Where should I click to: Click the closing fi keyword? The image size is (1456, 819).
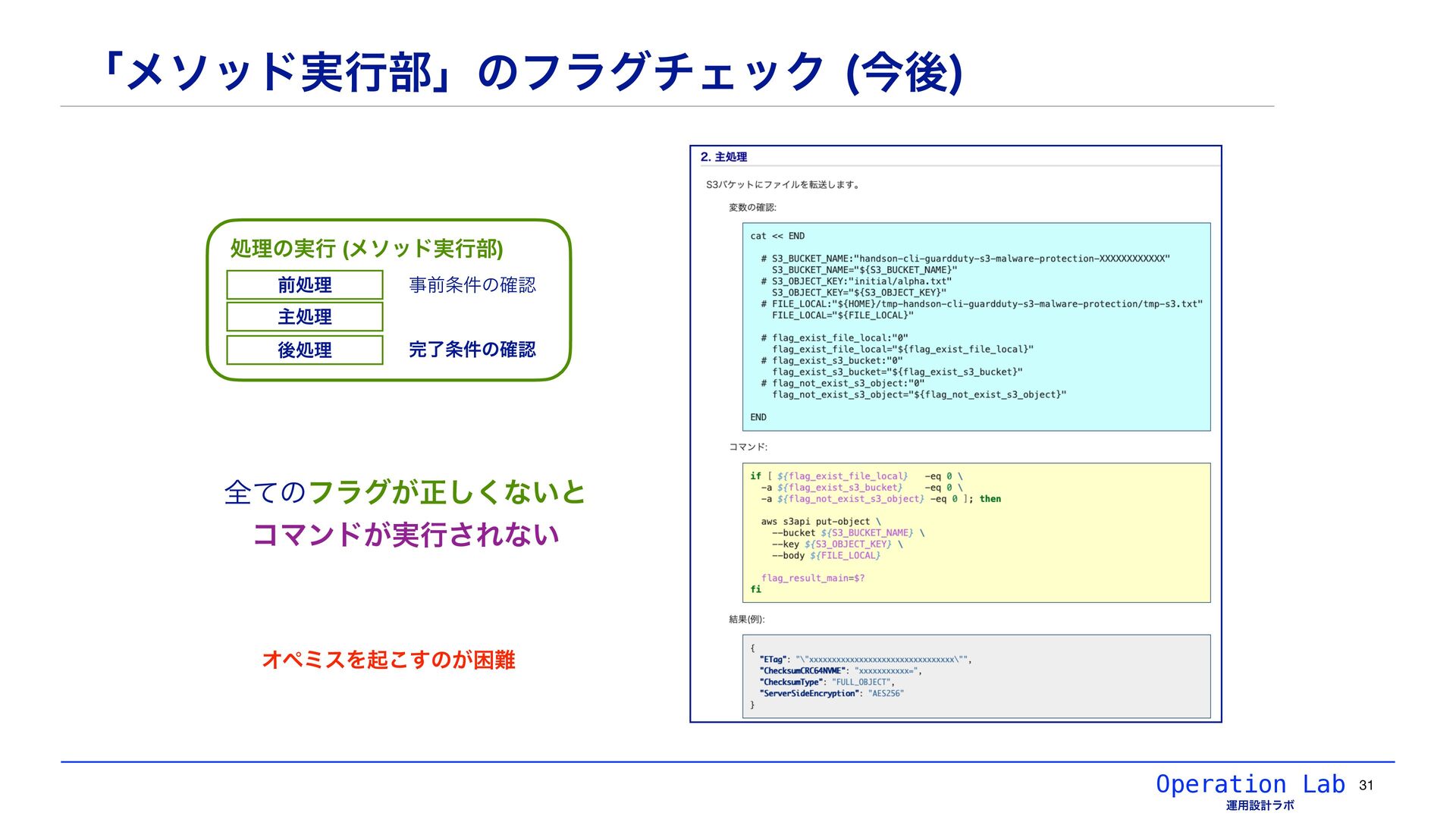755,589
